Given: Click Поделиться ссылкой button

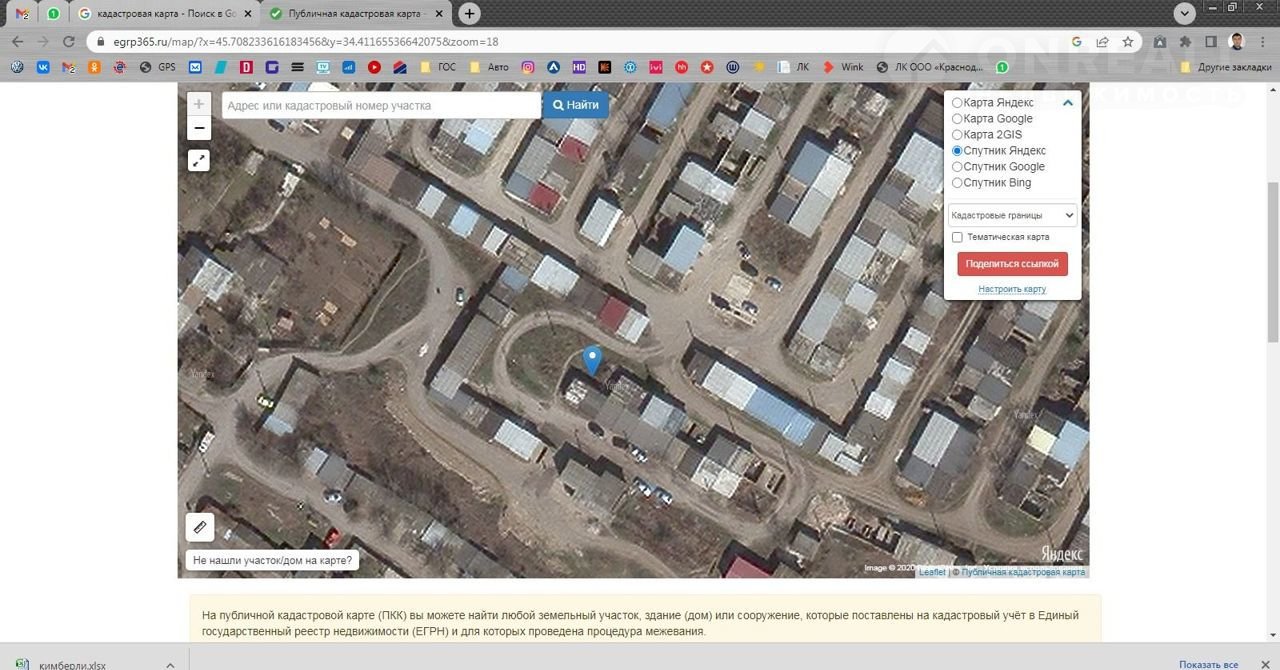Looking at the screenshot, I should click(1012, 264).
